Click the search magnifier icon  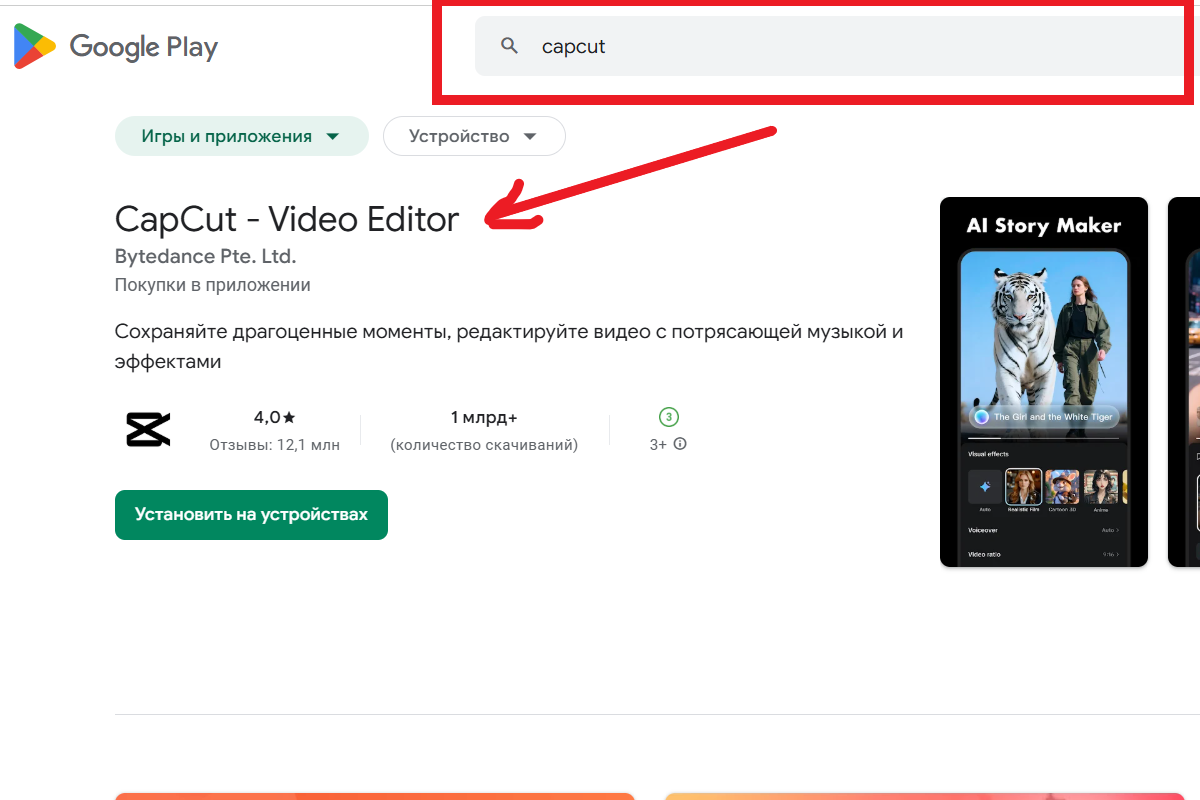point(509,46)
